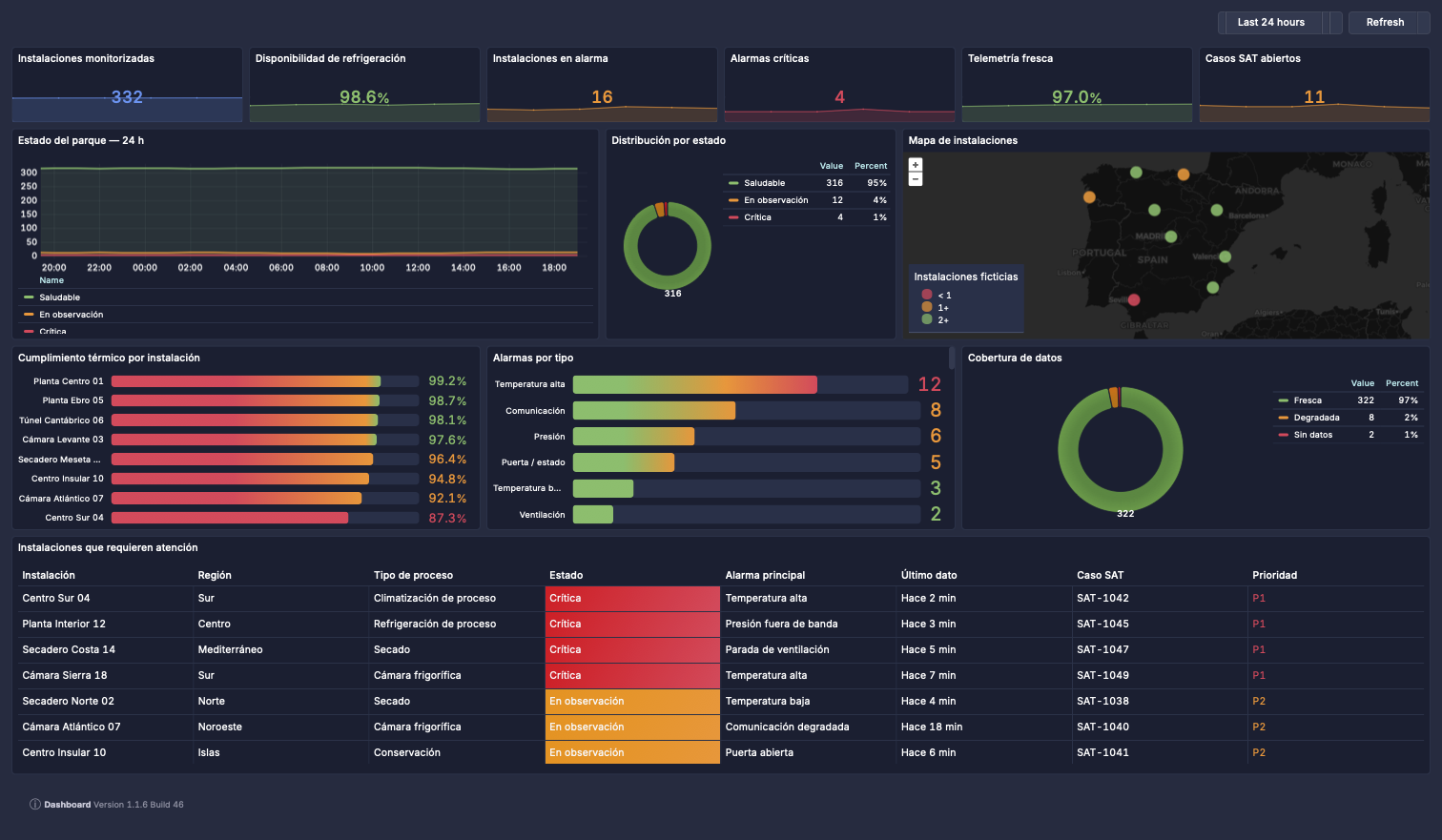This screenshot has height=840, width=1442.
Task: Select the orange marker below Andorra's west side
Action: coord(1184,174)
